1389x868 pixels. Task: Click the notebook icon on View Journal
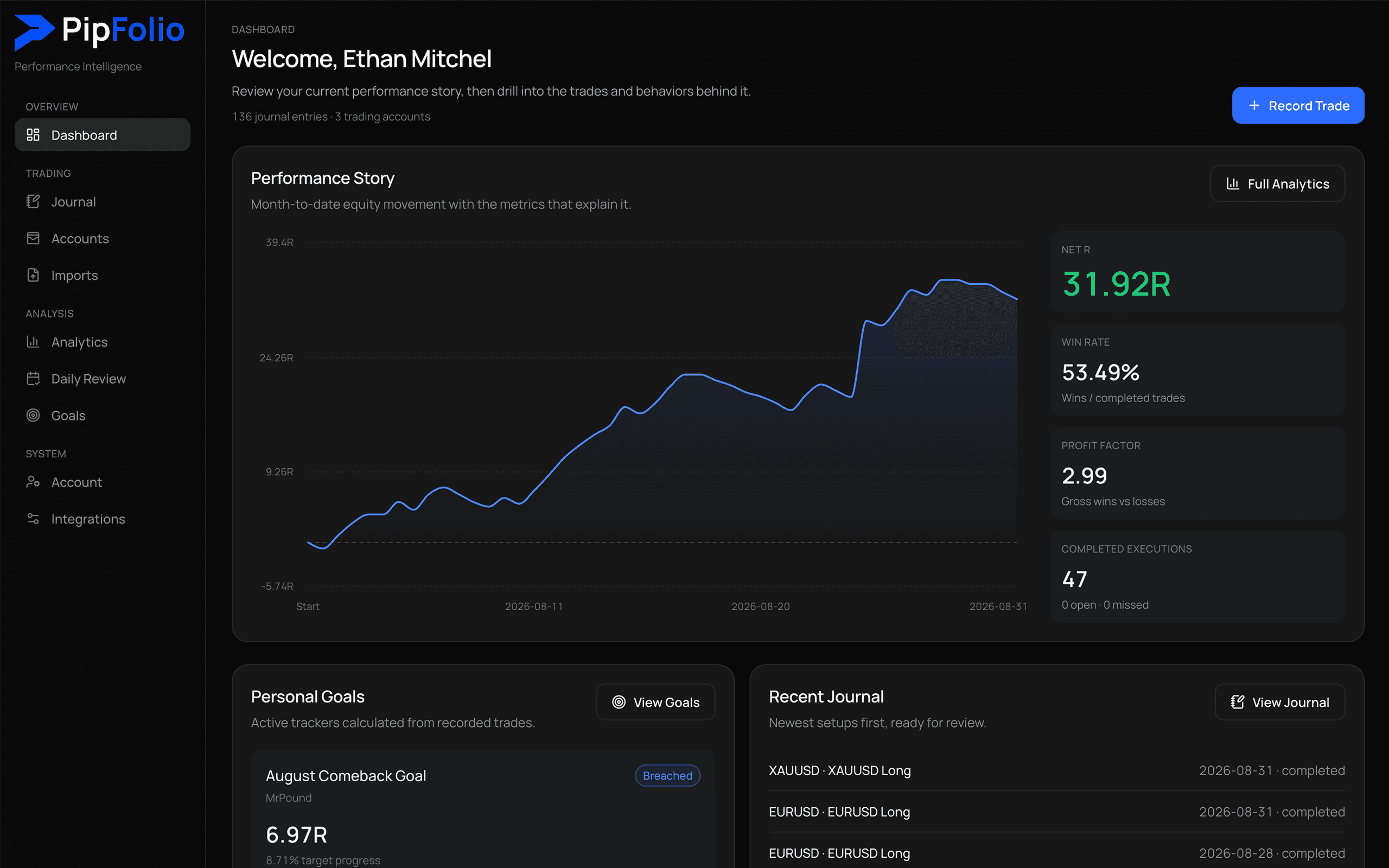point(1238,702)
